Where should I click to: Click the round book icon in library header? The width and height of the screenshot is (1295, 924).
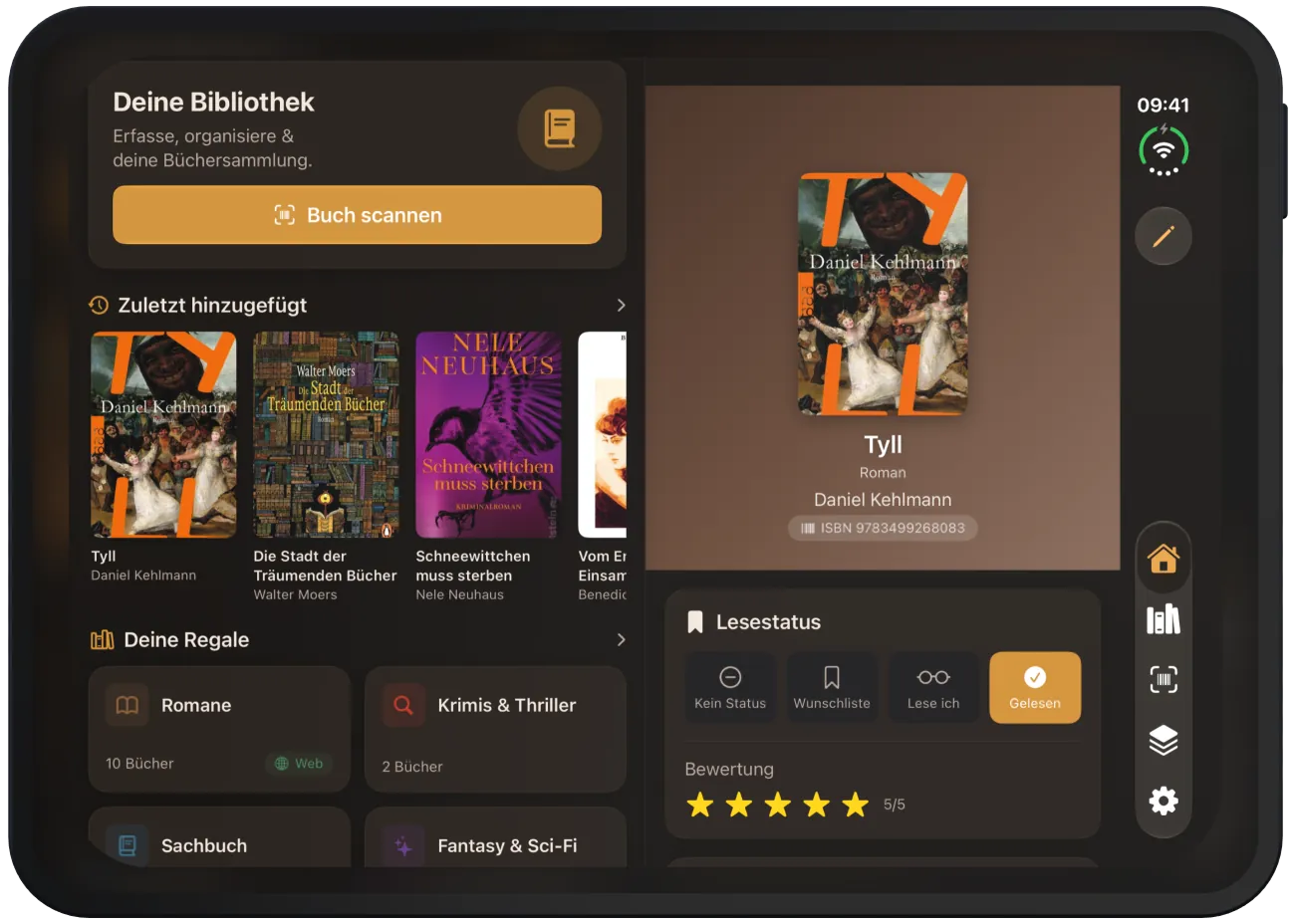(x=559, y=128)
